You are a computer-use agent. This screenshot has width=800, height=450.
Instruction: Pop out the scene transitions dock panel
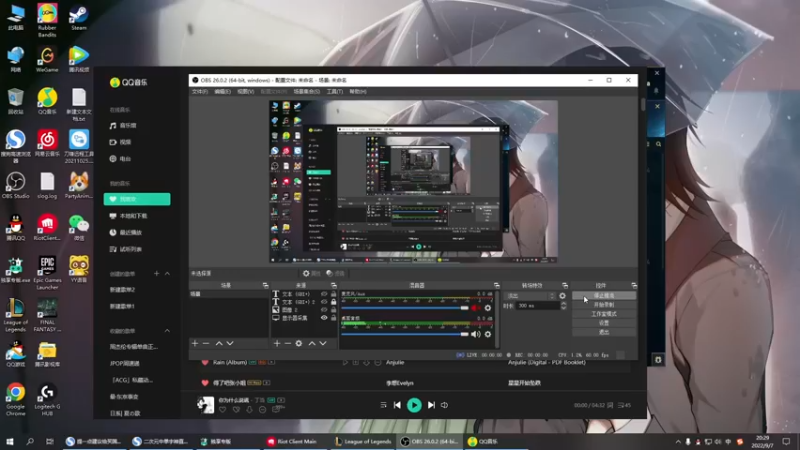coord(565,286)
